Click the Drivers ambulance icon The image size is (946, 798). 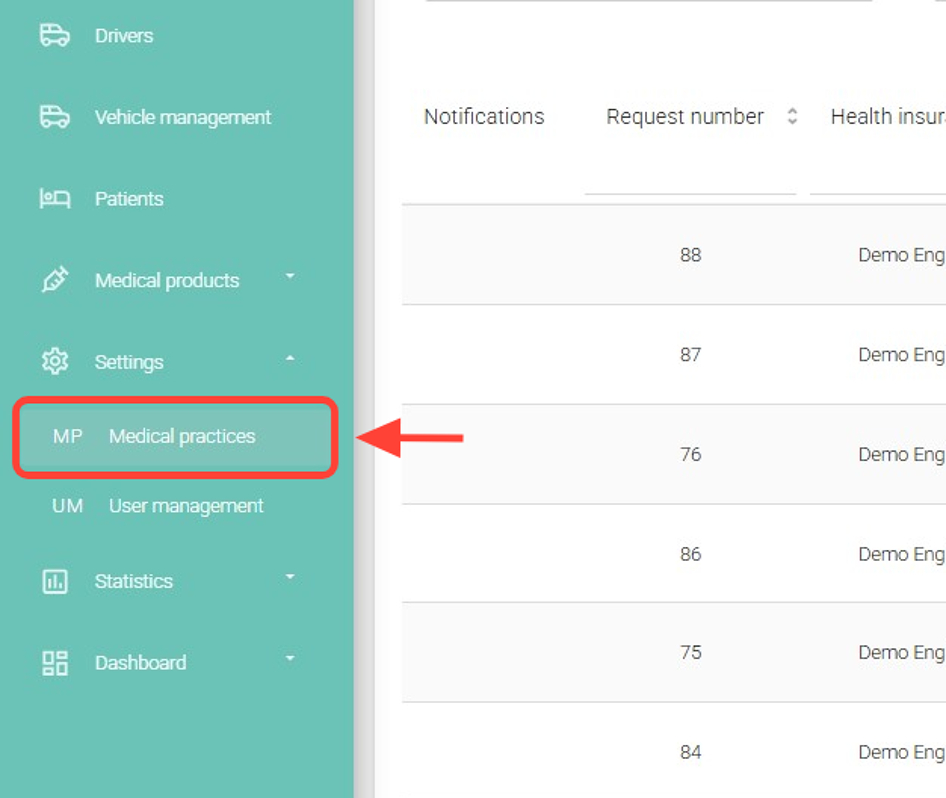54,35
